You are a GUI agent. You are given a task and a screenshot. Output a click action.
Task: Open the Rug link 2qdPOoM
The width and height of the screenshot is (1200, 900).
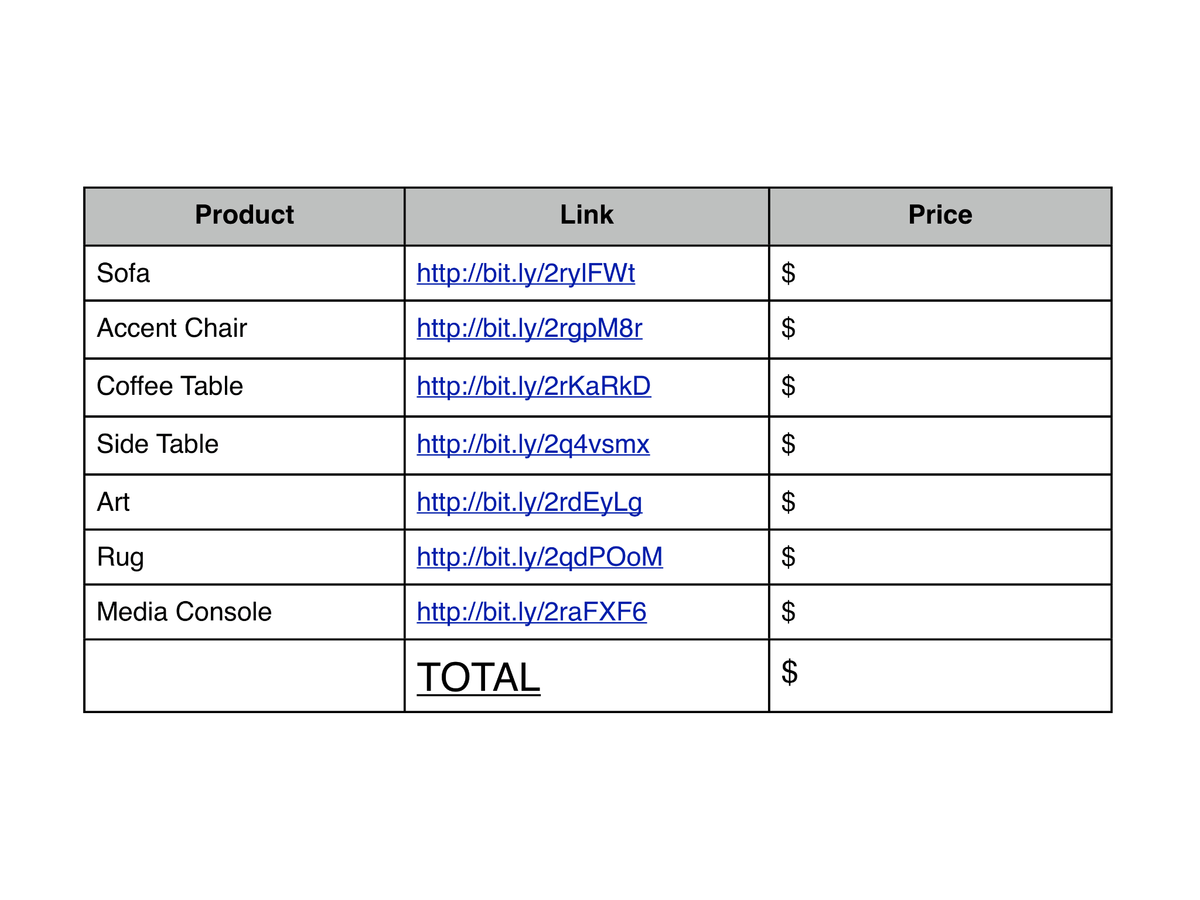pyautogui.click(x=539, y=557)
